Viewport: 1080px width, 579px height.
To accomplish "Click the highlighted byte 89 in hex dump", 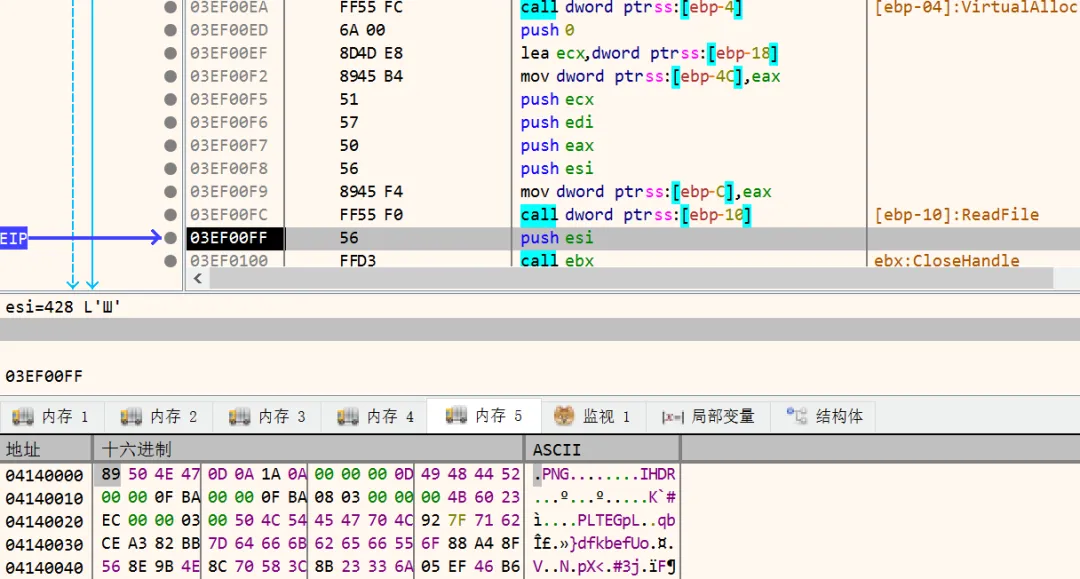I will 110,474.
